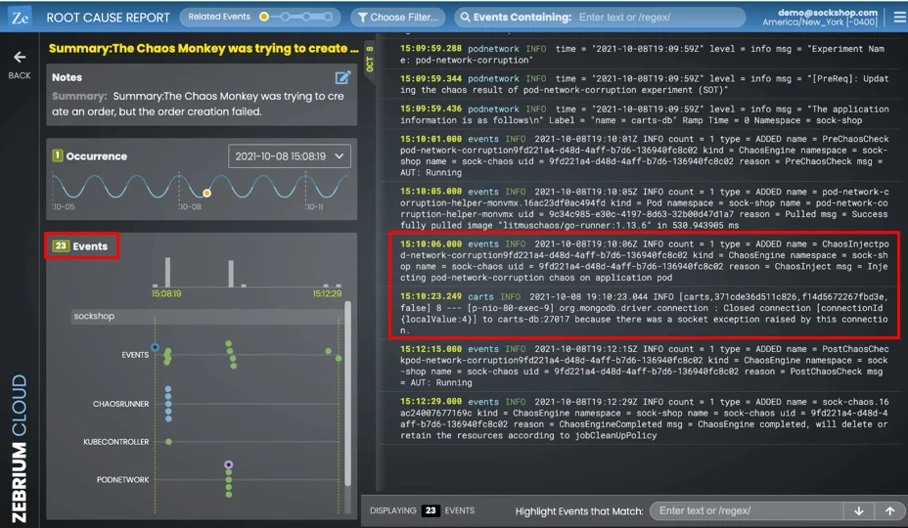
Task: Click the Occurrence heading
Action: (x=90, y=156)
